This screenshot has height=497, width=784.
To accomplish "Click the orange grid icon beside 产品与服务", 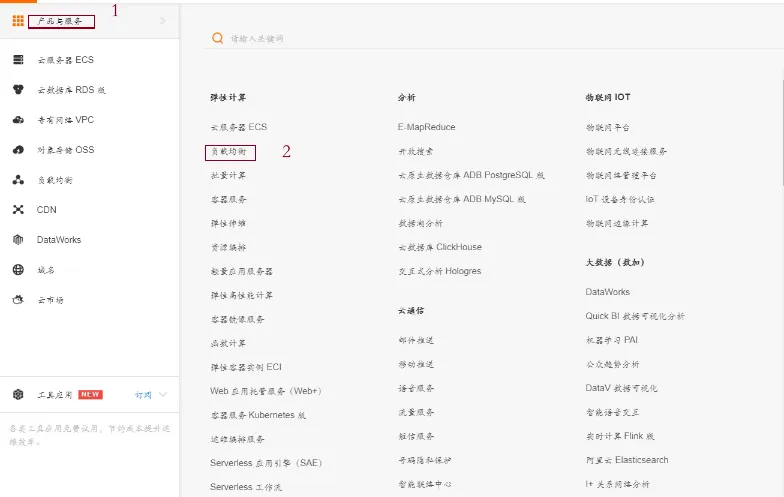I will click(x=18, y=20).
